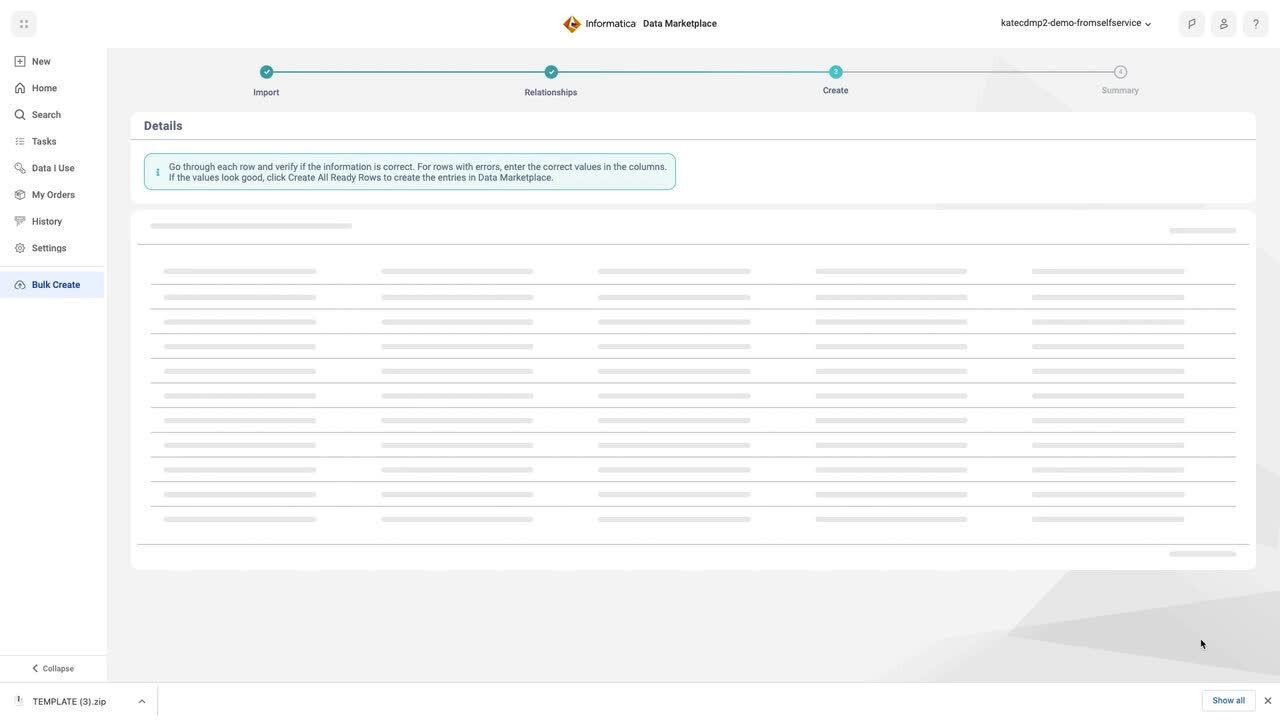
Task: Open the Tasks page
Action: pos(44,142)
